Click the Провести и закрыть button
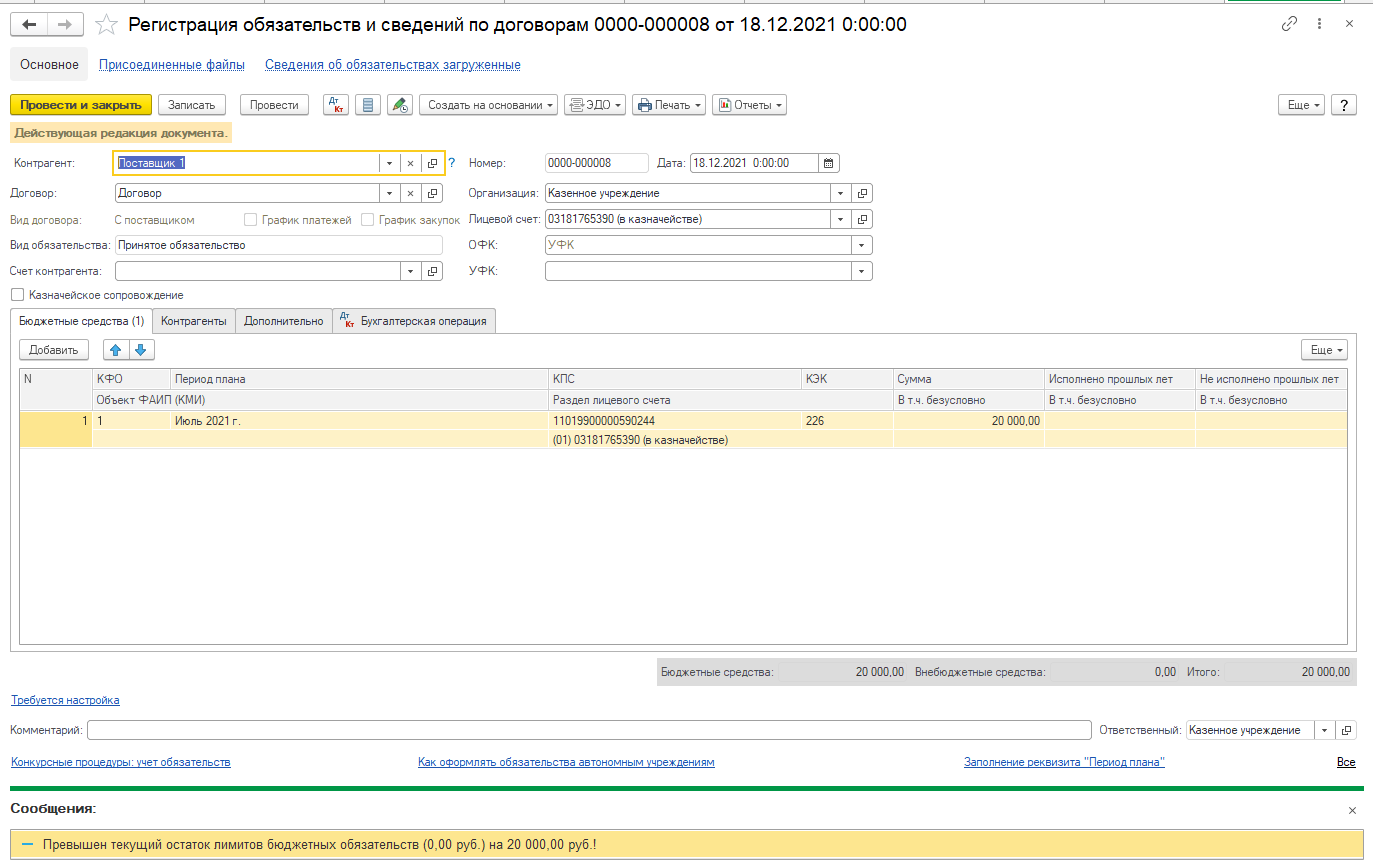The height and width of the screenshot is (860, 1373). coord(81,105)
